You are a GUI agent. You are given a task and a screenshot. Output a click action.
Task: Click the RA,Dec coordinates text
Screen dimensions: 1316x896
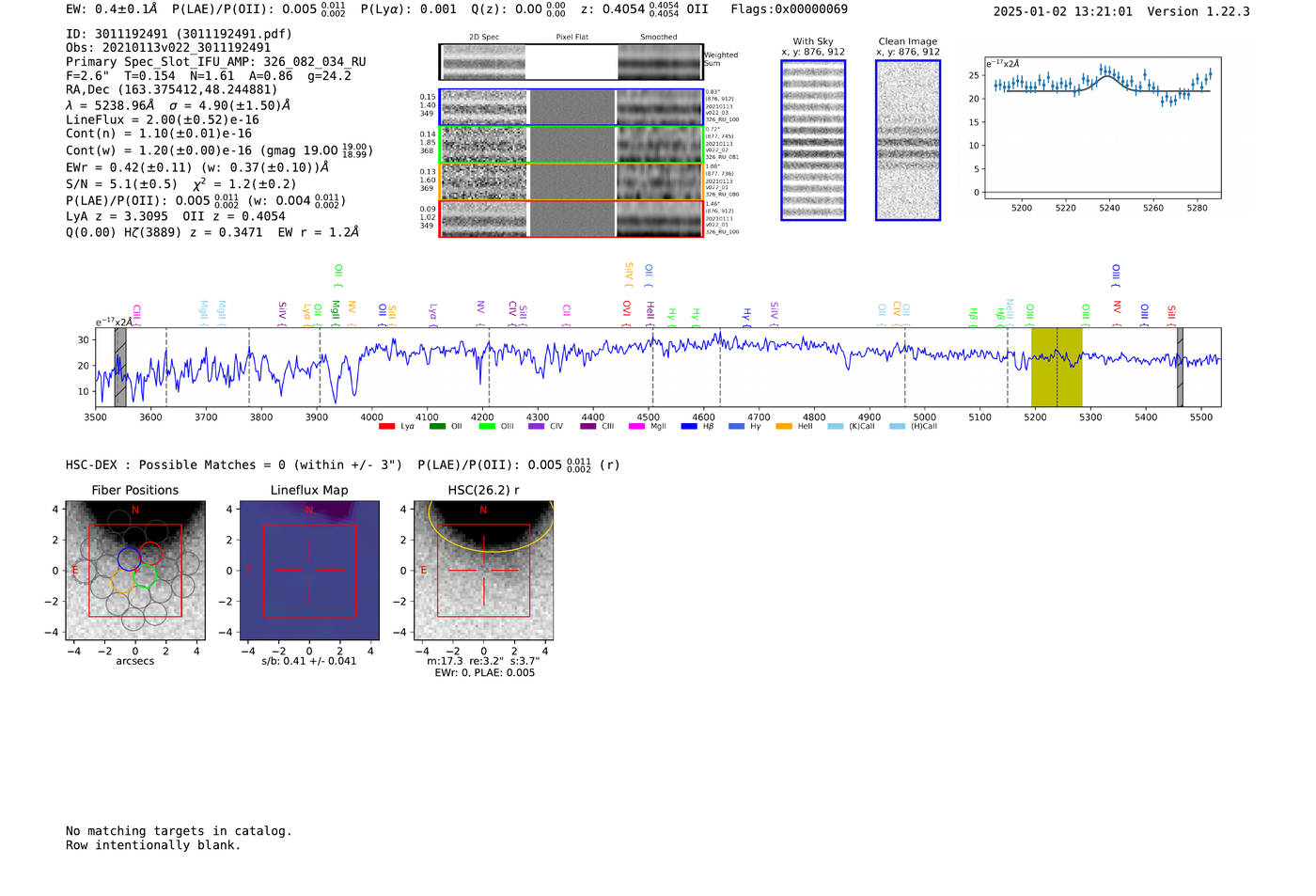pos(171,89)
